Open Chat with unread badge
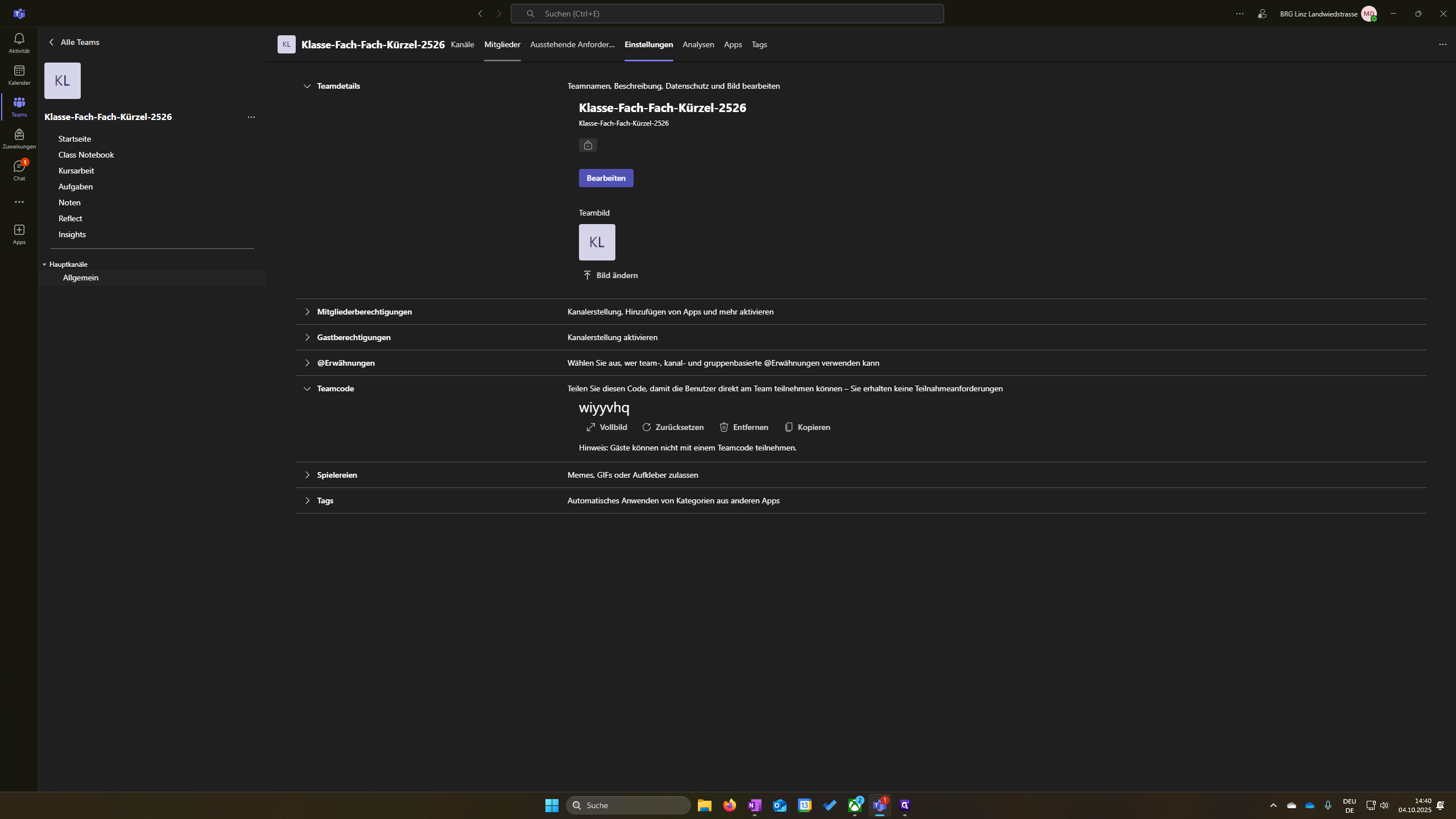1456x819 pixels. [x=19, y=170]
